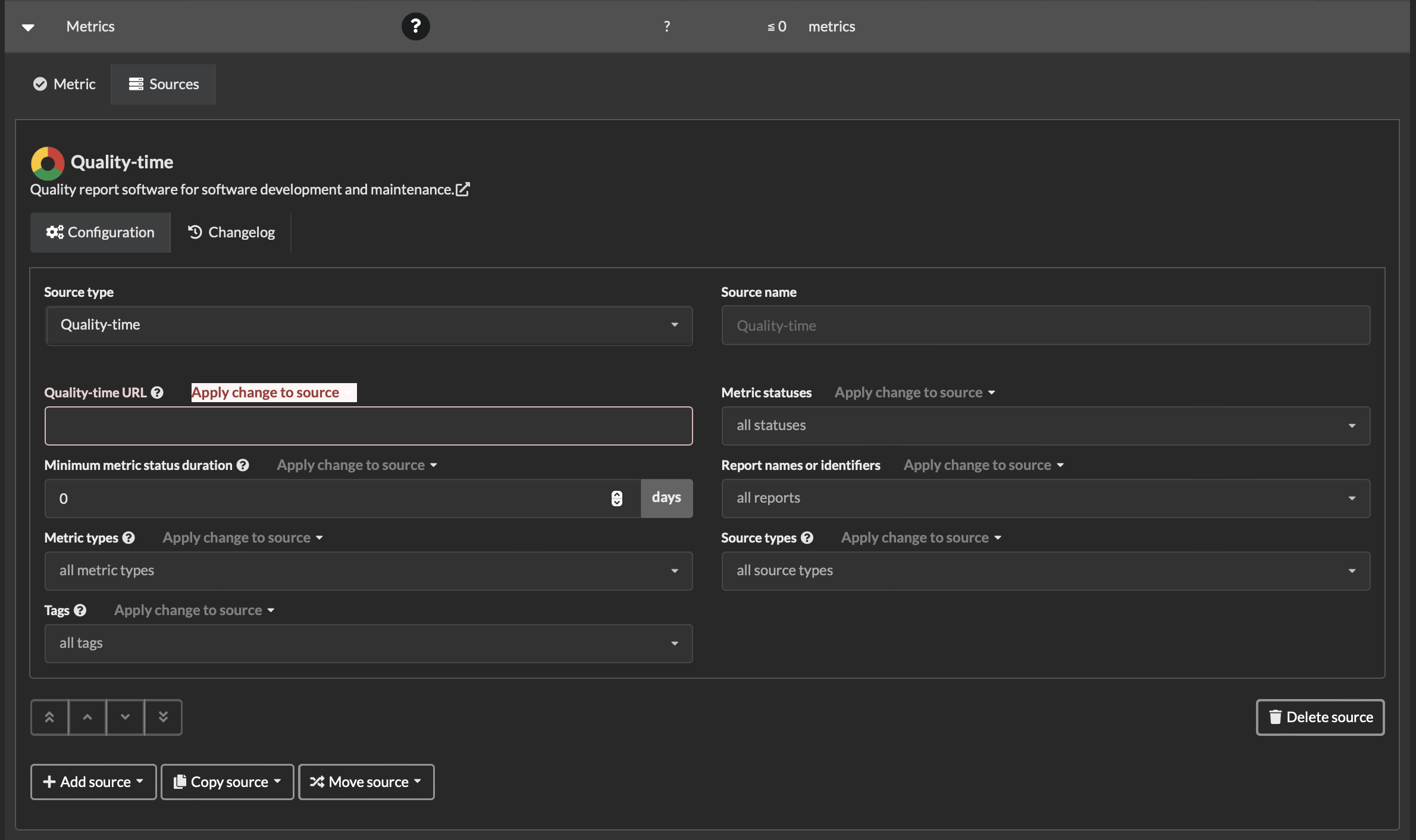
Task: Click the small question mark measurement value
Action: tap(667, 26)
